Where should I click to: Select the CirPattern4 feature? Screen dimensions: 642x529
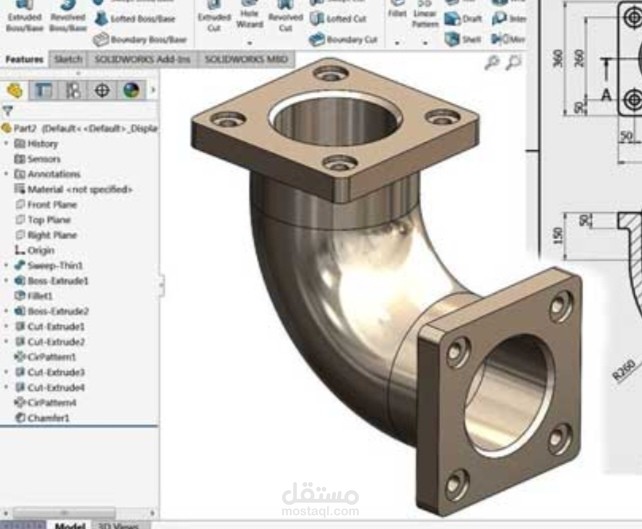tap(45, 402)
